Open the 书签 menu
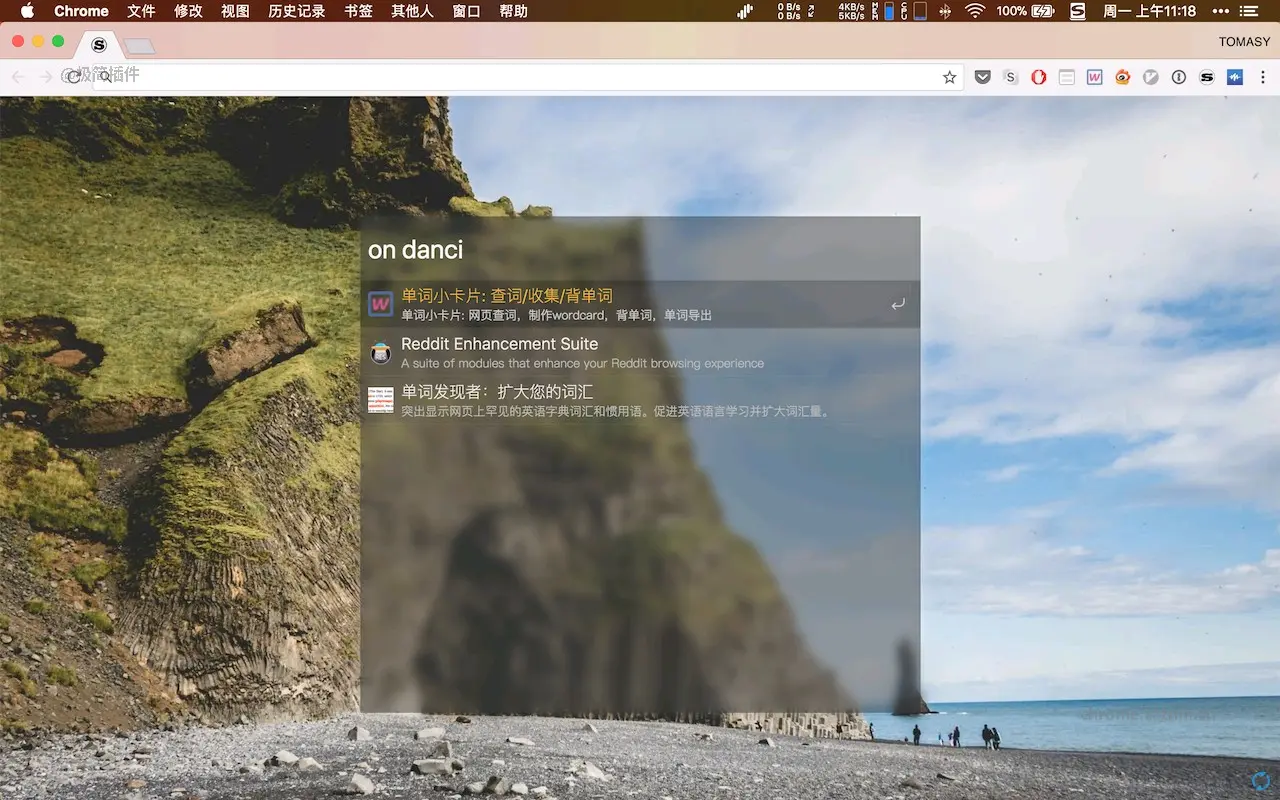This screenshot has height=800, width=1280. [x=359, y=11]
